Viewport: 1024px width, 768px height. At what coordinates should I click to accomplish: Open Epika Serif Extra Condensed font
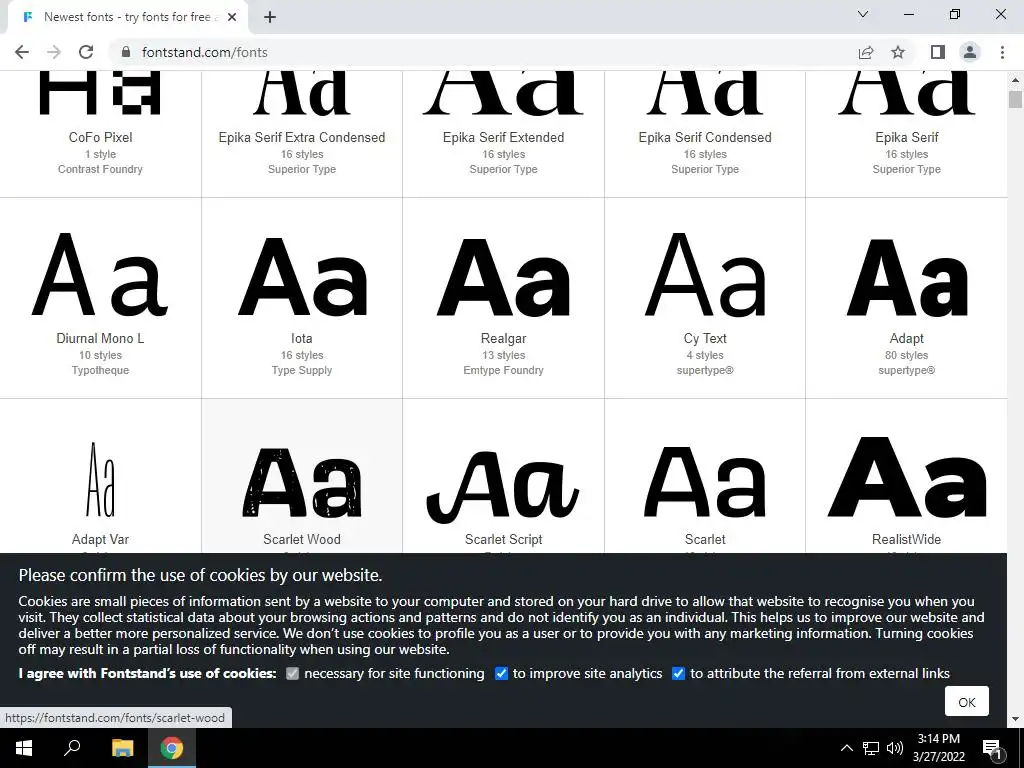click(302, 137)
